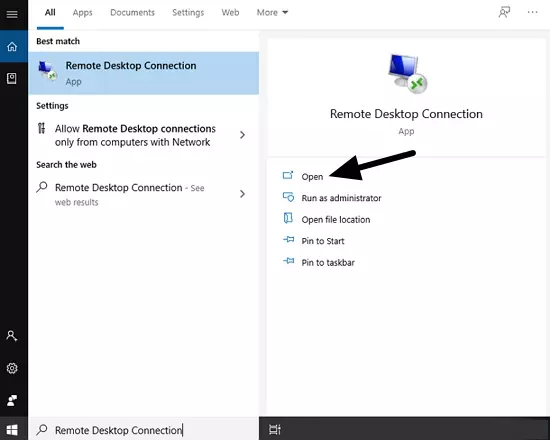Click the Pin to taskbar pin icon
Viewport: 550px width, 440px height.
288,261
